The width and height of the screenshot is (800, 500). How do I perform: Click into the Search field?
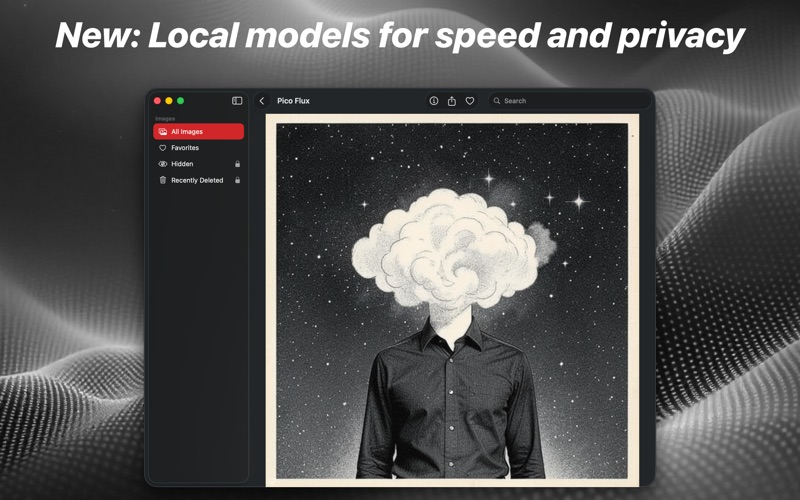tap(570, 101)
